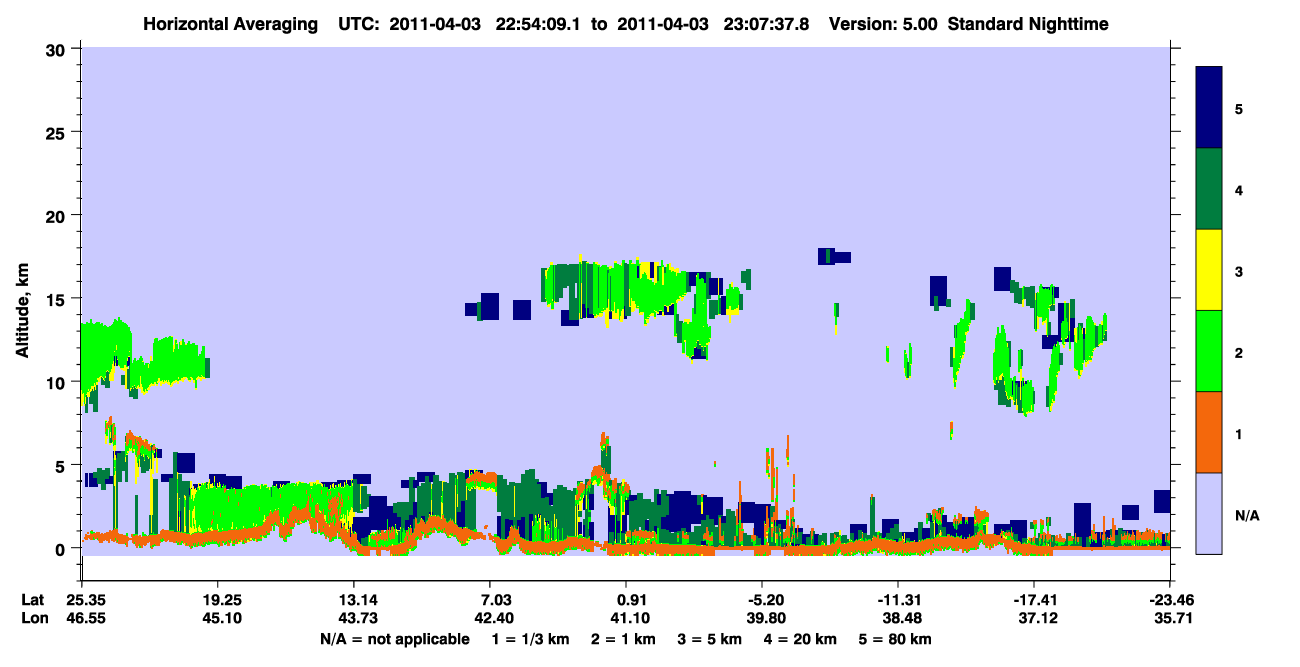
Task: Click the 'Lon' row label
Action: click(x=34, y=619)
